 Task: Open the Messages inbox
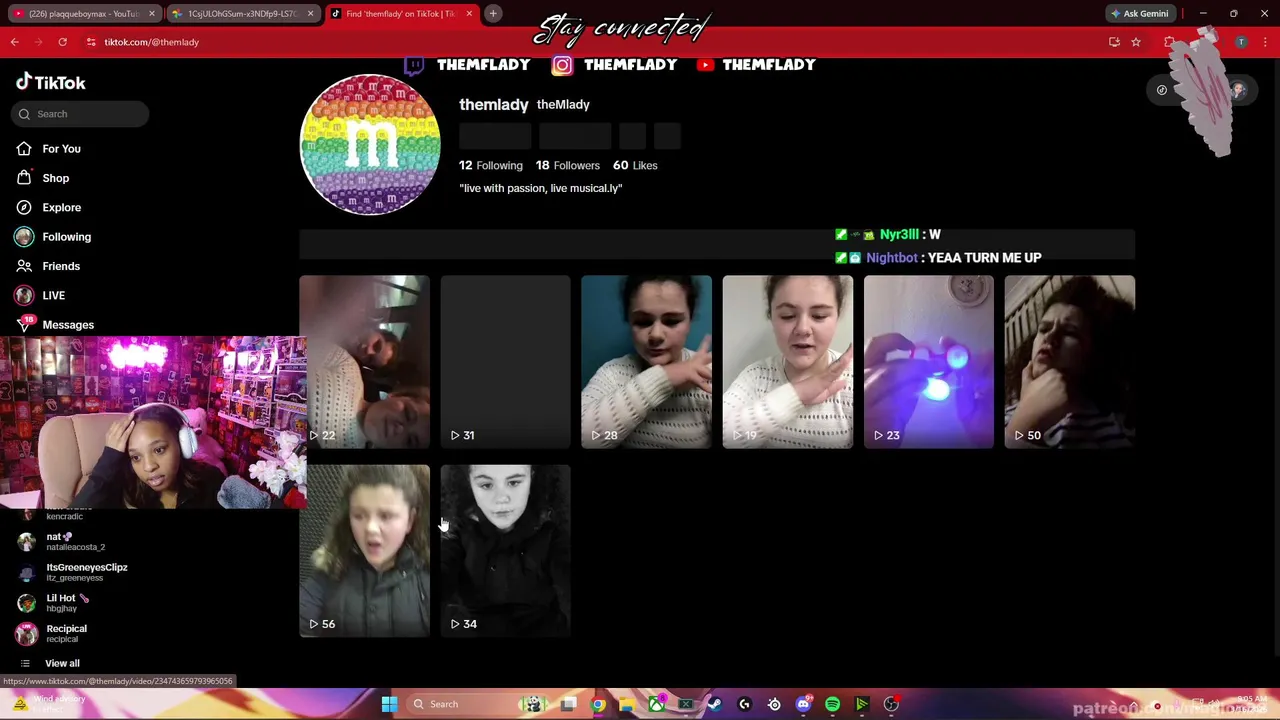point(68,325)
